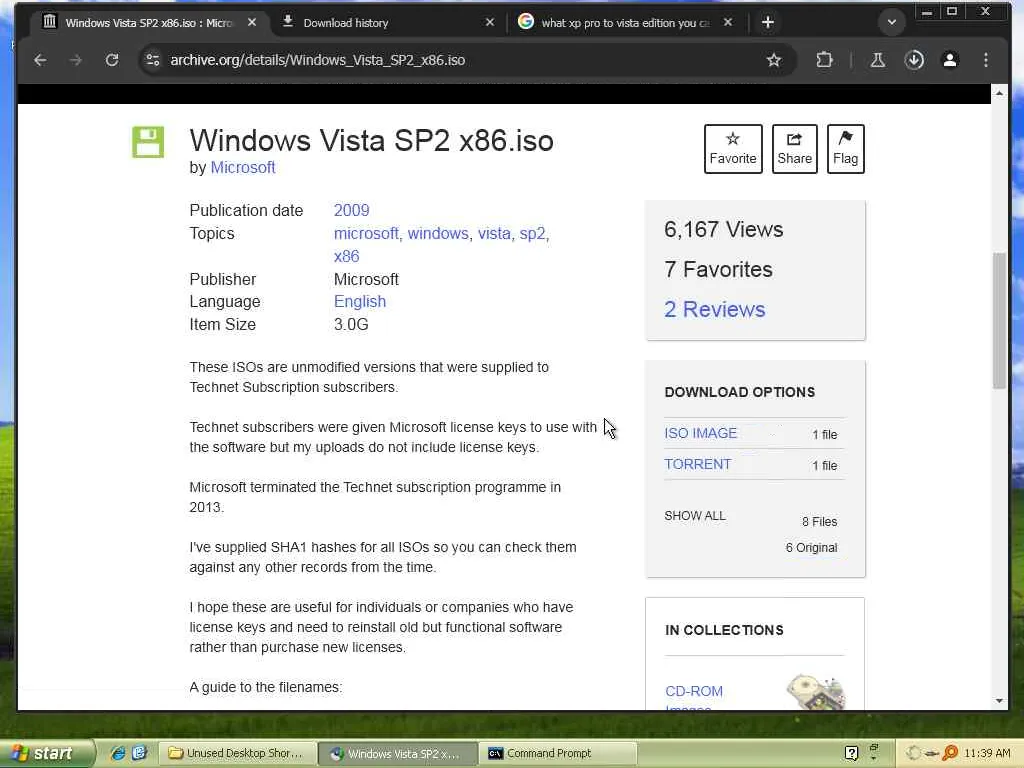Launch Internet Explorer from quick launch
1024x768 pixels.
118,754
